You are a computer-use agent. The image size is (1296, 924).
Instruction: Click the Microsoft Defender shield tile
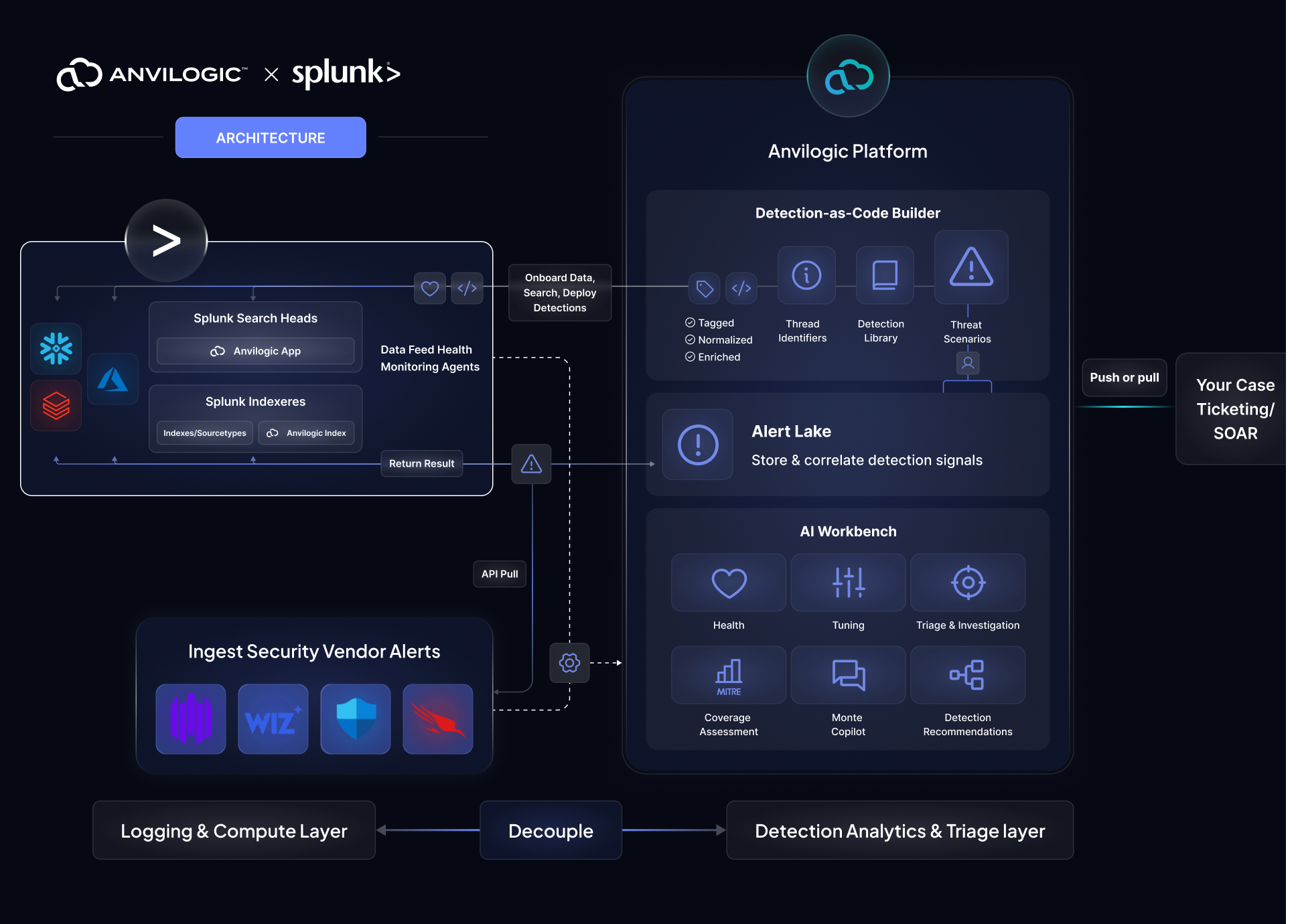[356, 719]
